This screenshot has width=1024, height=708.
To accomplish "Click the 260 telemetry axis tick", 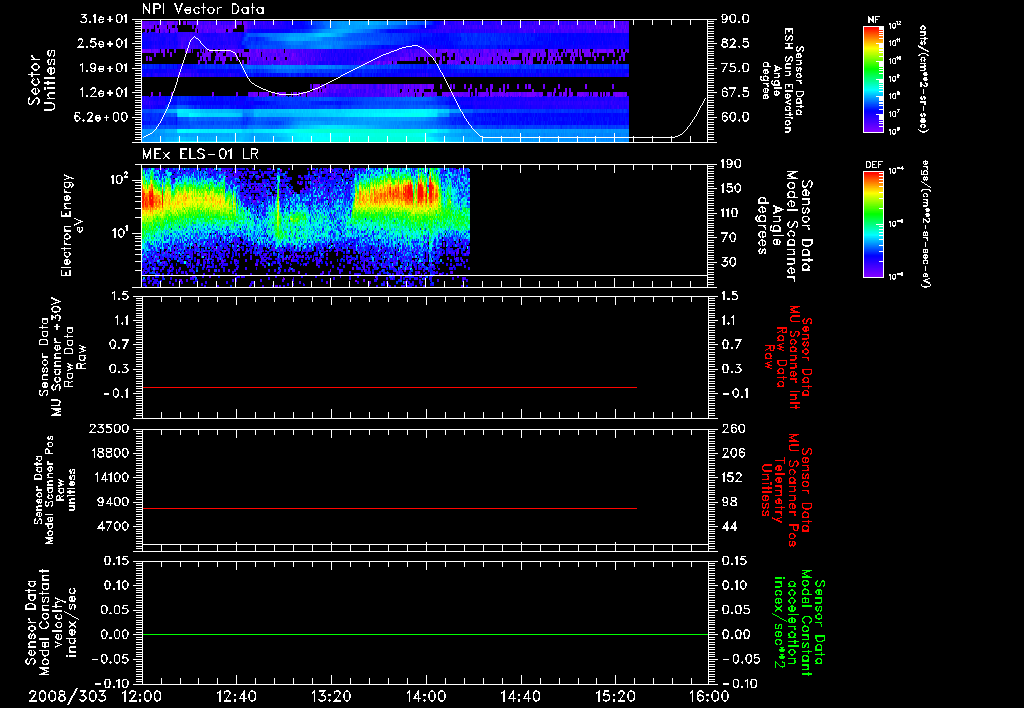I will [x=733, y=429].
